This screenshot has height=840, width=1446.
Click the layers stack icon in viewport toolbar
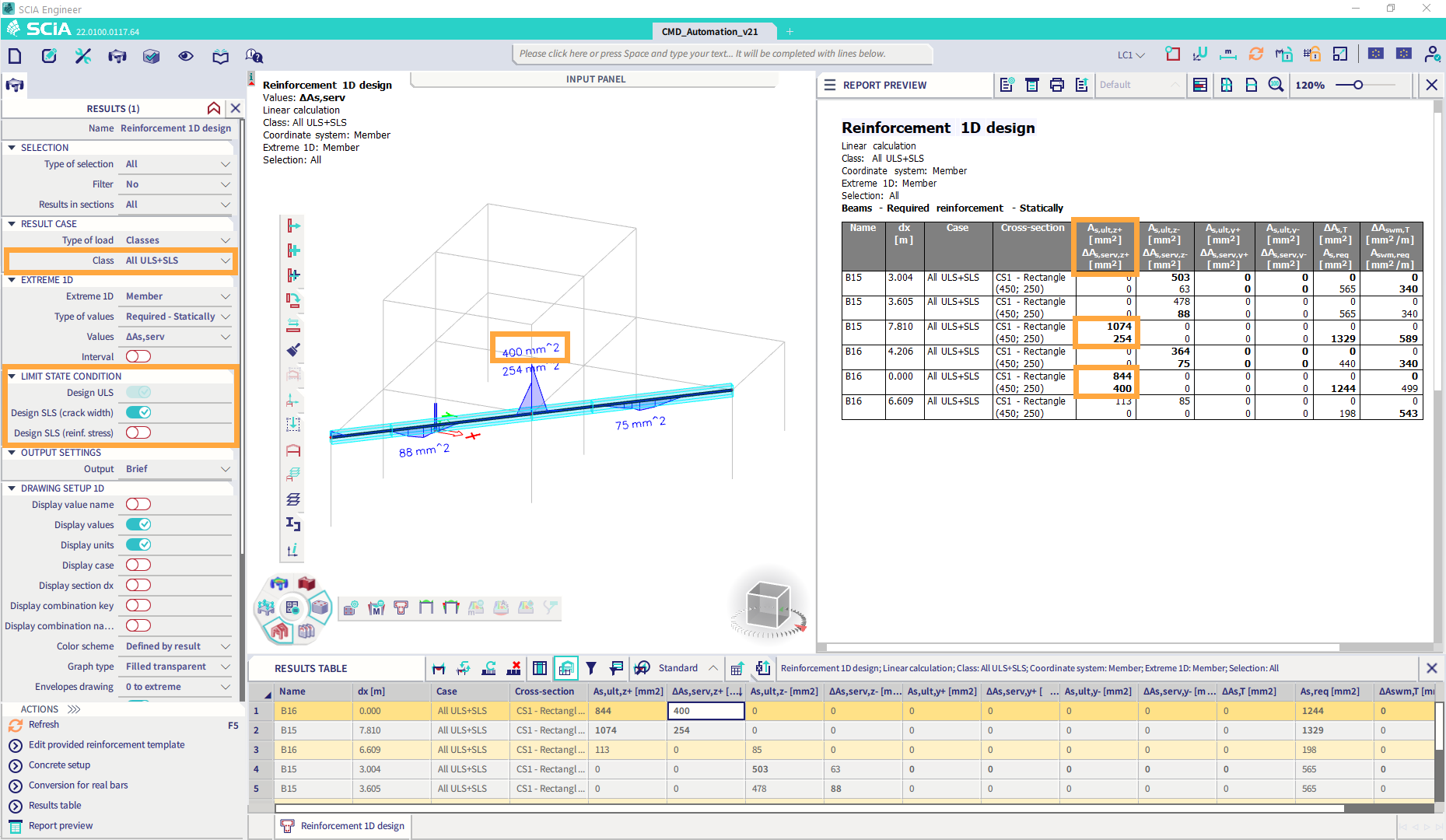point(293,499)
